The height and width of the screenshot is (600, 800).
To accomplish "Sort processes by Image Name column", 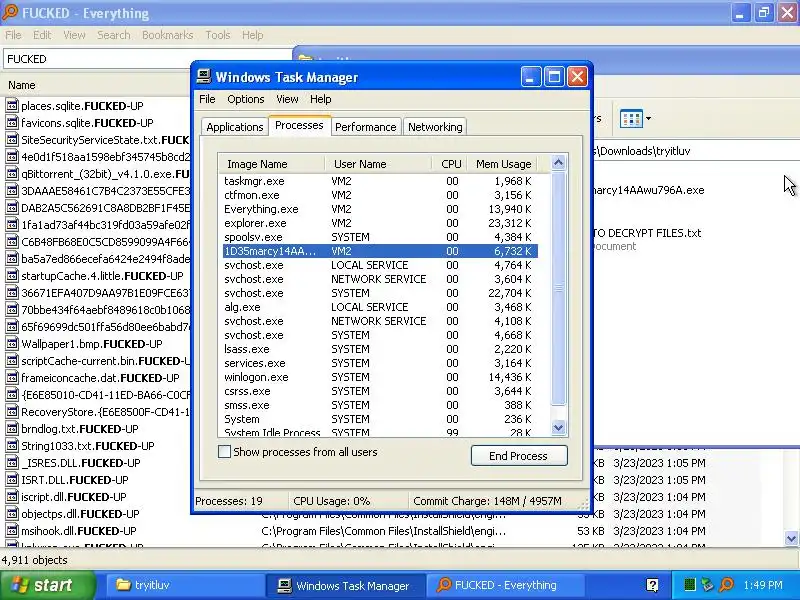I will 271,164.
